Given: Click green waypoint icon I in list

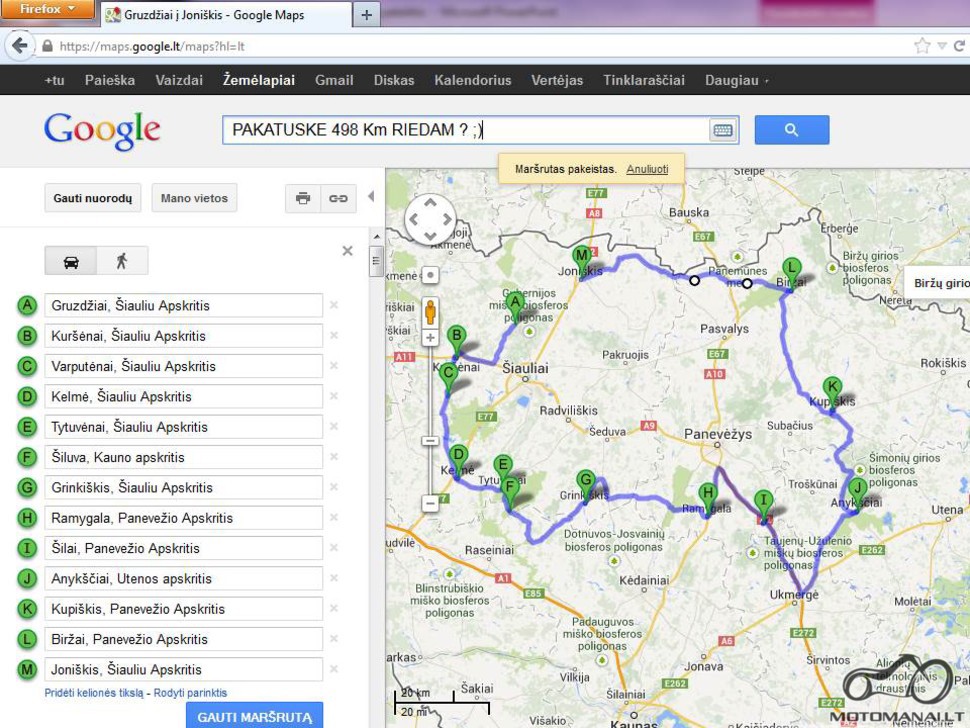Looking at the screenshot, I should (27, 548).
